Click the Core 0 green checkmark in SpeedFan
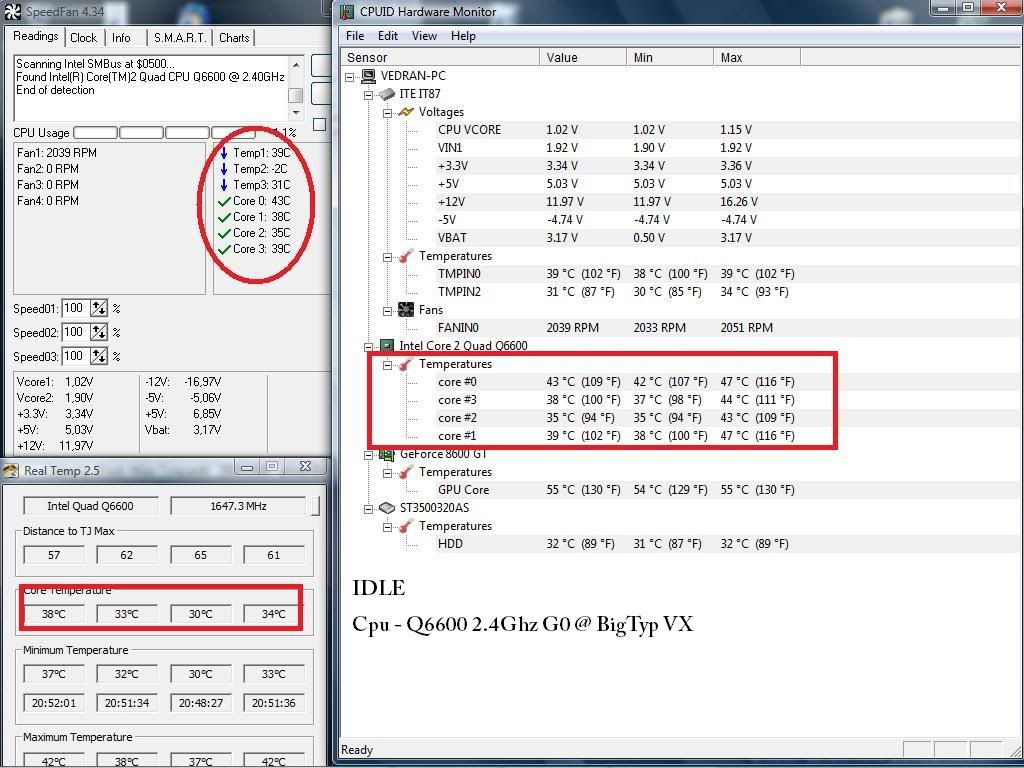 (x=224, y=201)
